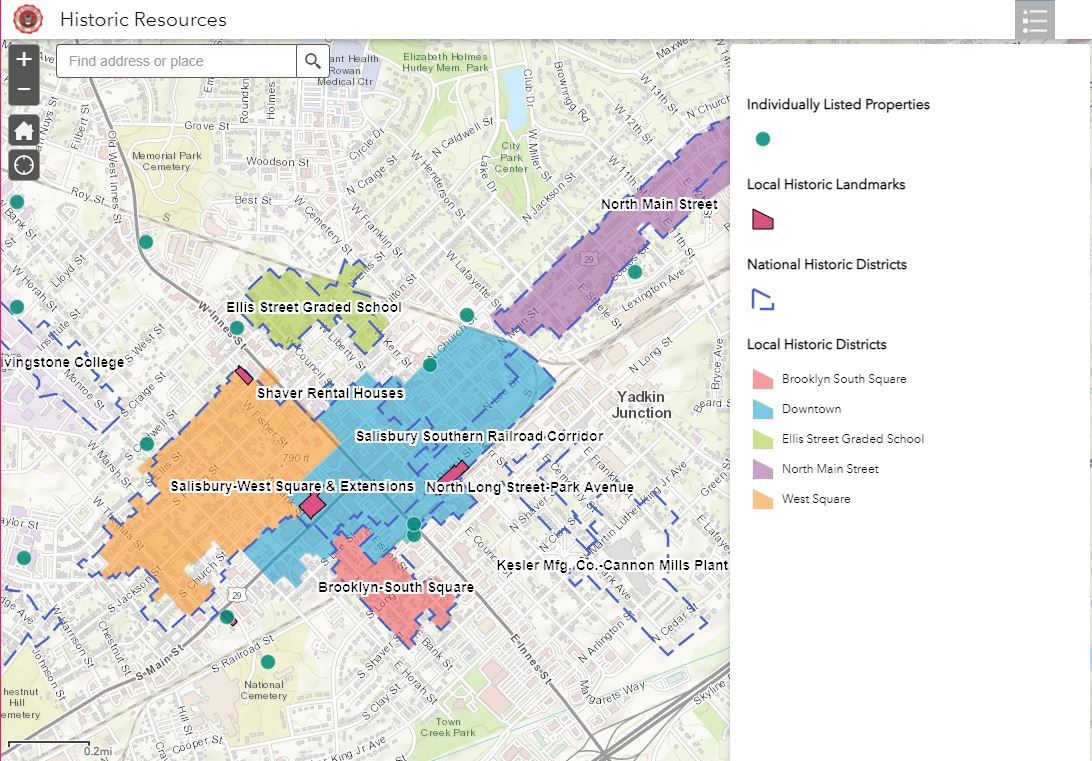The height and width of the screenshot is (761, 1092).
Task: Select the 'Ellis Street Graded School' map label
Action: pyautogui.click(x=313, y=307)
